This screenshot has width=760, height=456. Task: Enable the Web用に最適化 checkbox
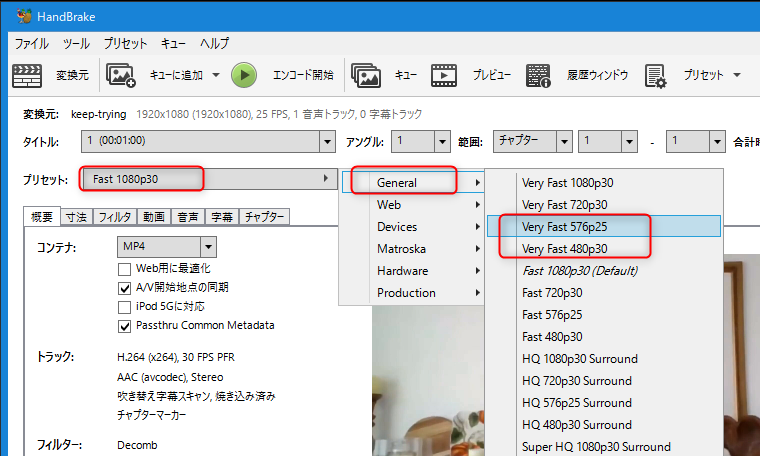coord(125,269)
